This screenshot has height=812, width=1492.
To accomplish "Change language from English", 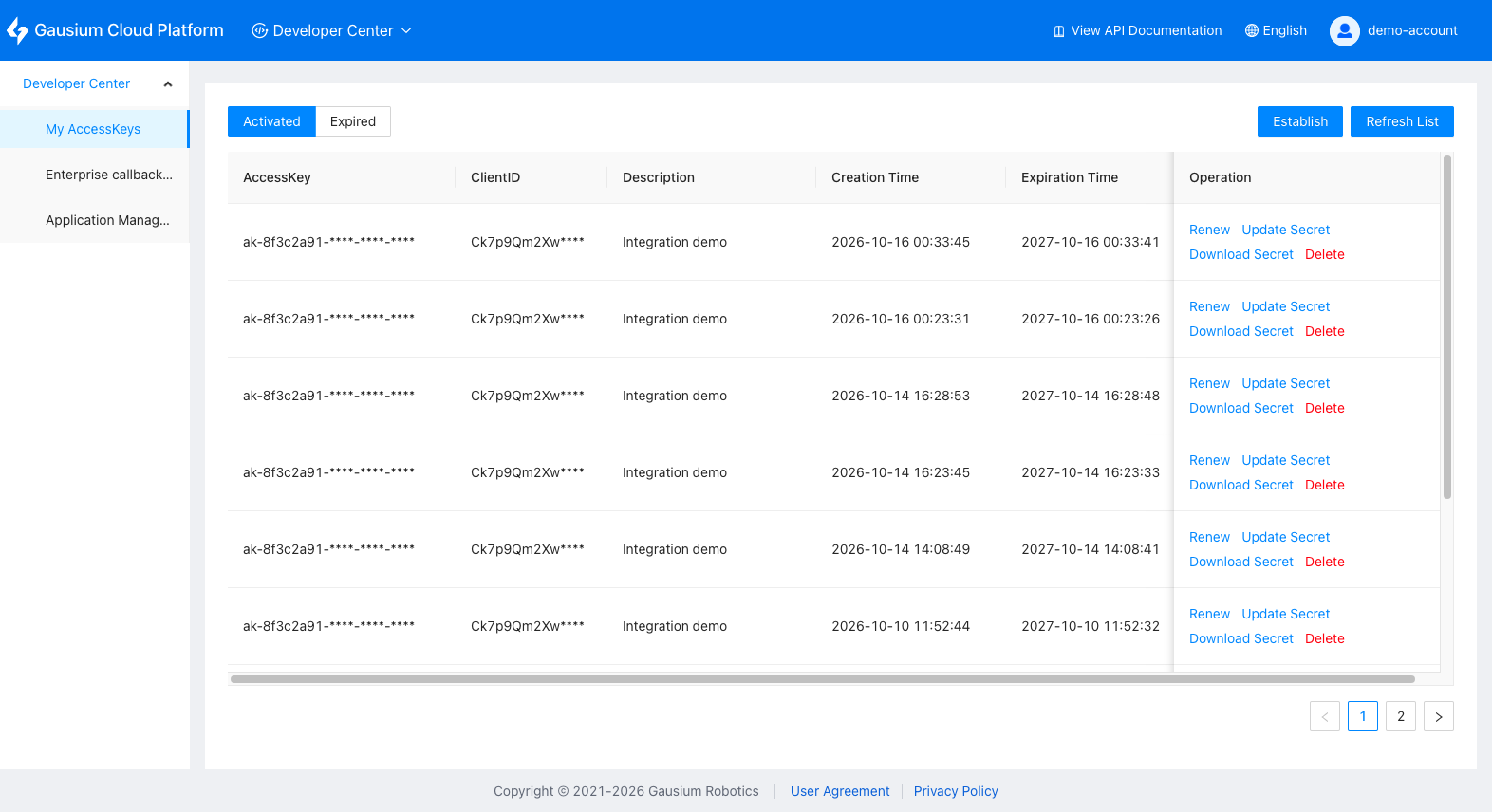I will coord(1276,30).
